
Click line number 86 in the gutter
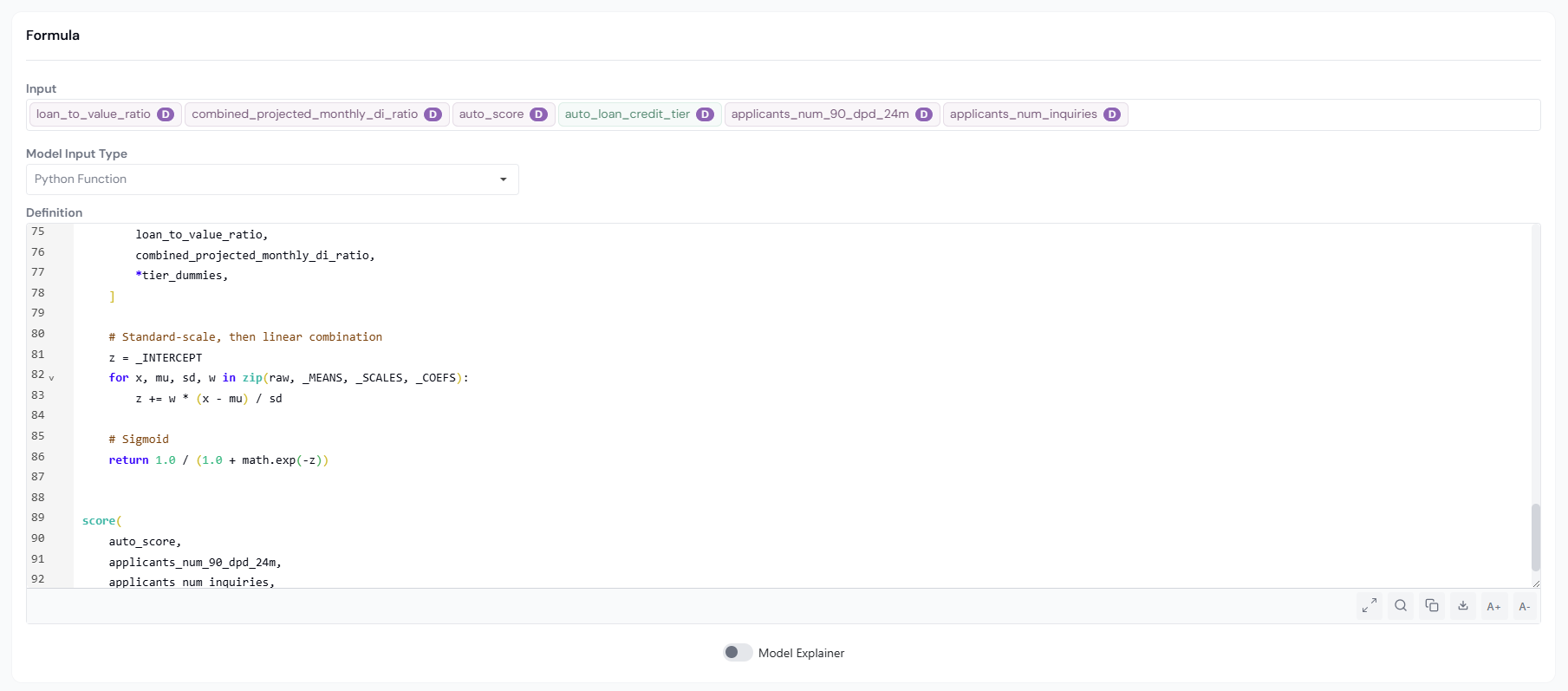coord(38,456)
